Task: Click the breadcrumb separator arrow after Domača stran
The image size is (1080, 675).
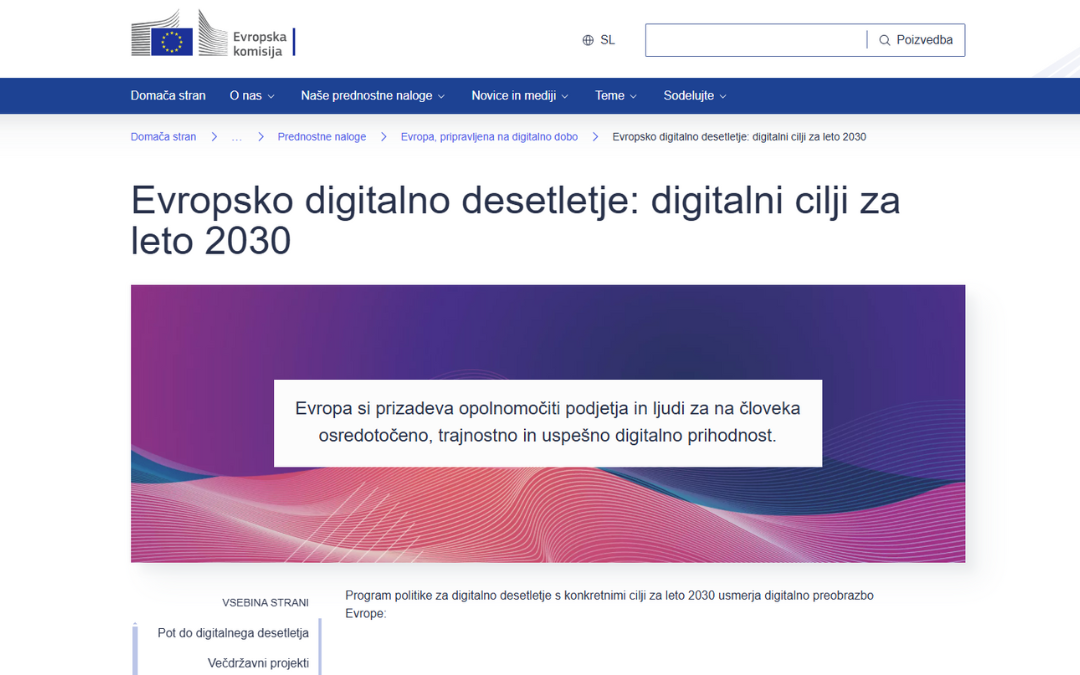Action: pyautogui.click(x=213, y=137)
